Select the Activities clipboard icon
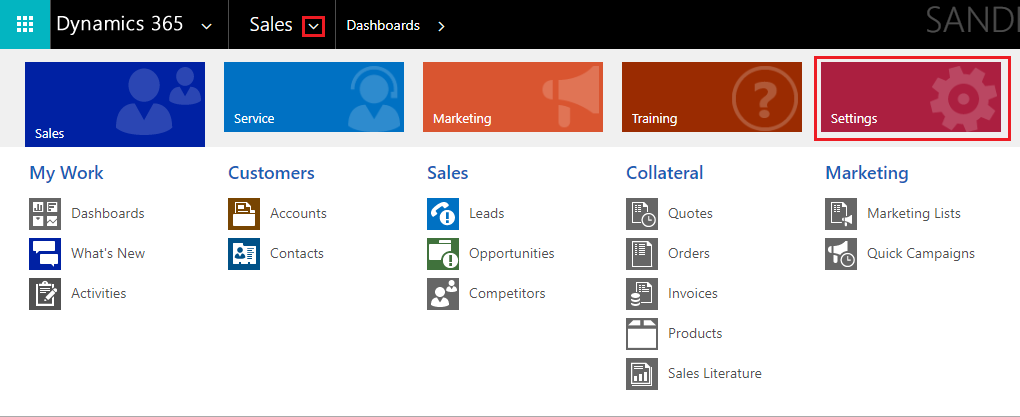 [x=45, y=294]
